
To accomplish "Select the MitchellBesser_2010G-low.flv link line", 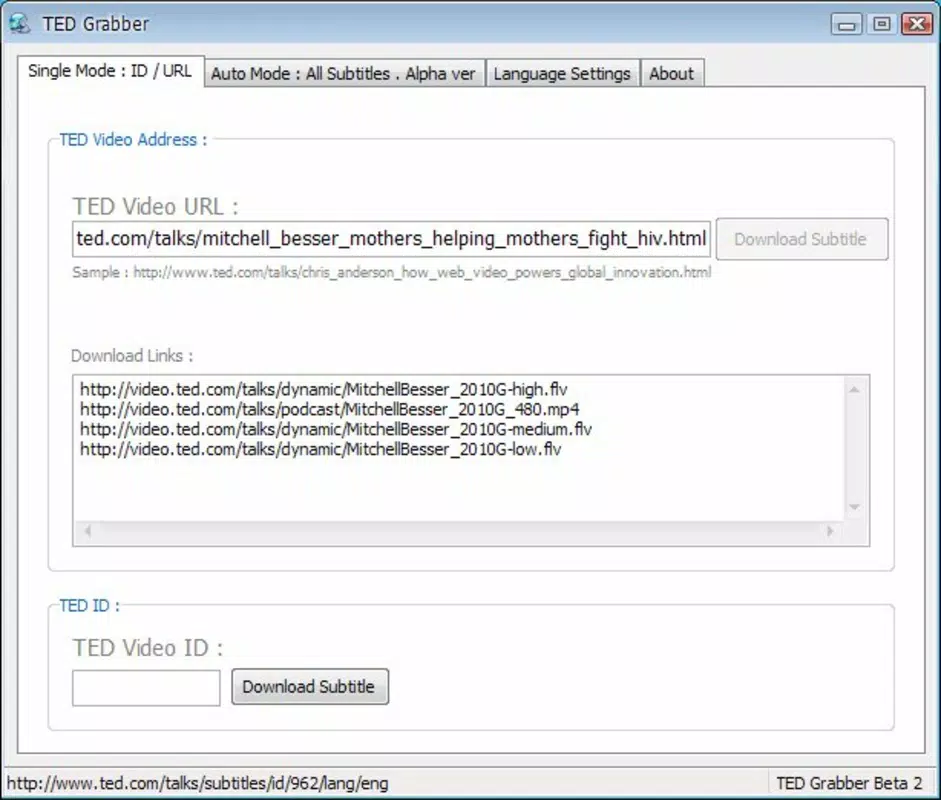I will (320, 450).
